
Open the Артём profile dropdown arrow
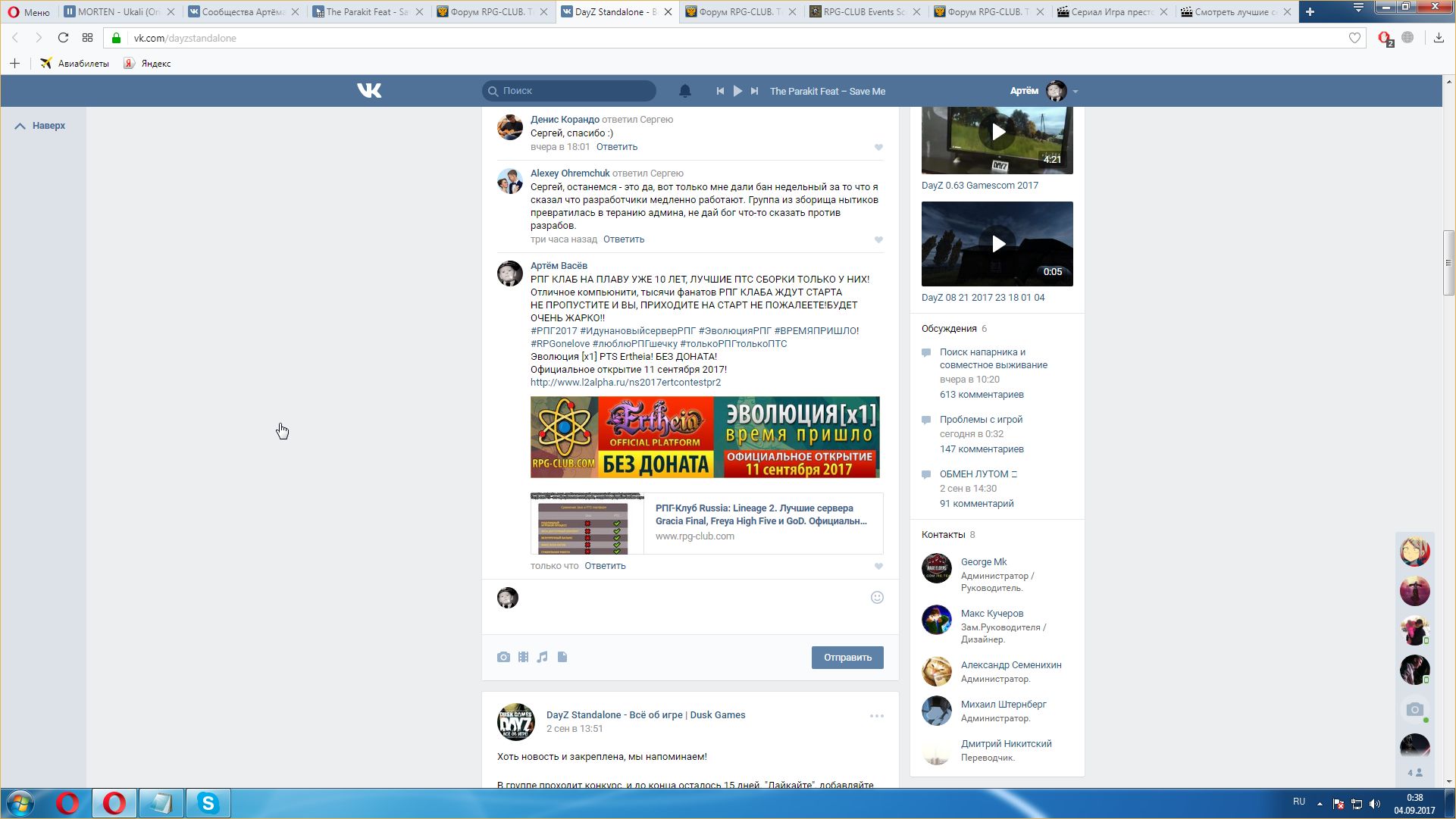click(1076, 92)
